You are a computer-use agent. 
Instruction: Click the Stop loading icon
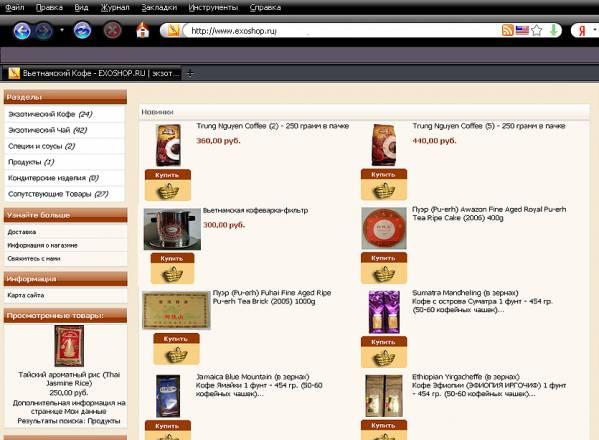coord(112,31)
